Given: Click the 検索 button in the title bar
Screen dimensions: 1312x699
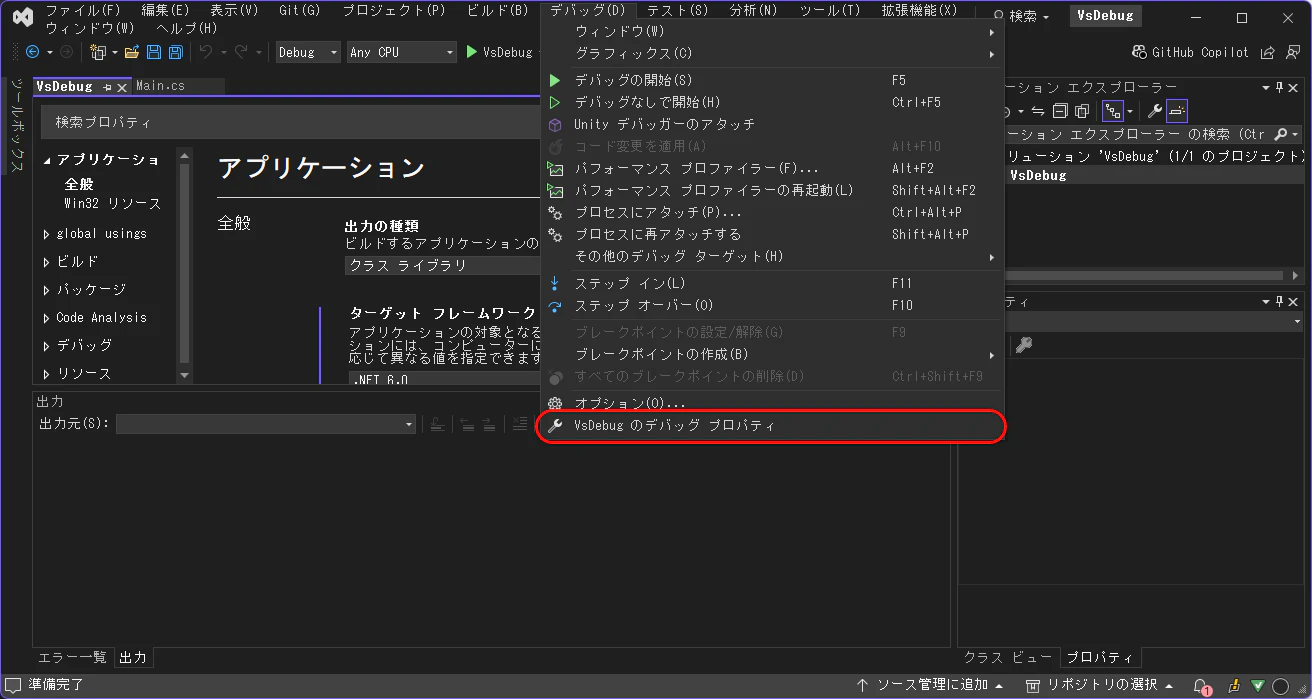Looking at the screenshot, I should click(x=1022, y=16).
